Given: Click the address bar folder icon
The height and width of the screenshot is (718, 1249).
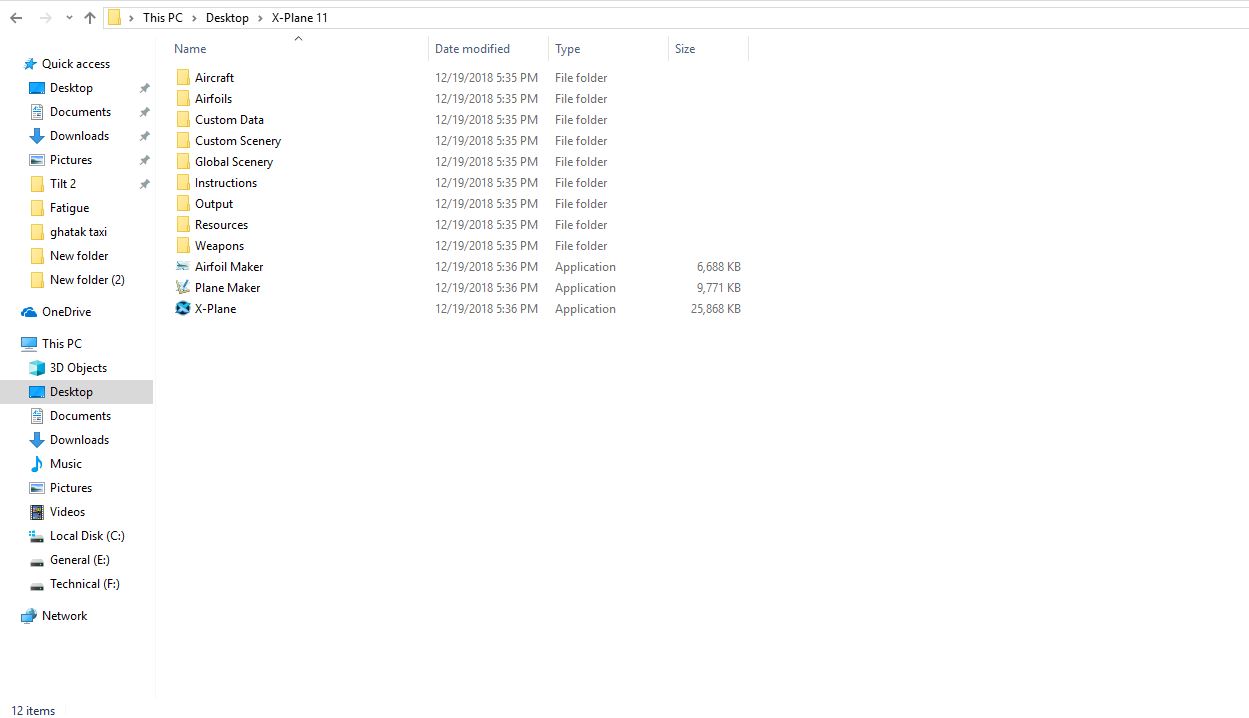Looking at the screenshot, I should click(114, 18).
